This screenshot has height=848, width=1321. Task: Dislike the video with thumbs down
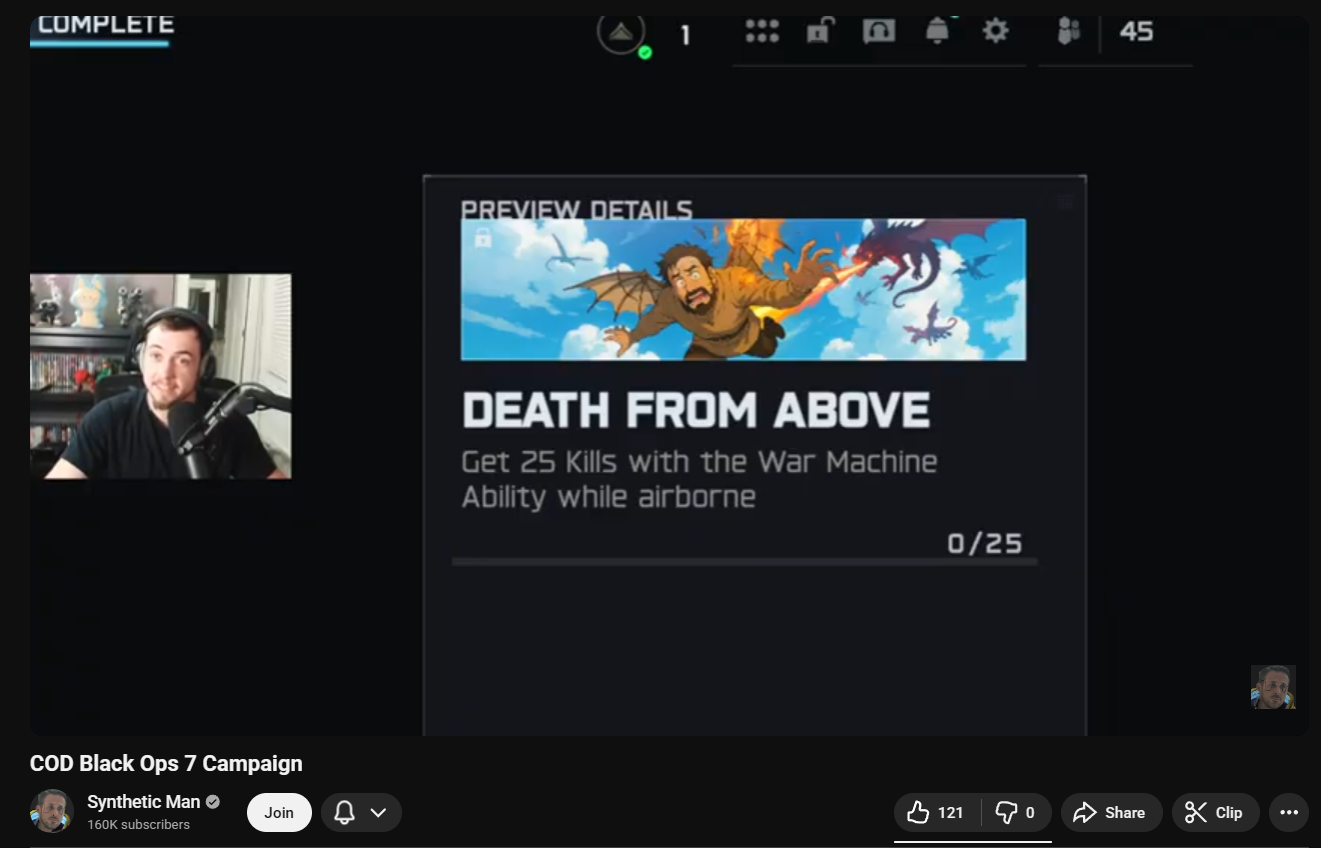point(1016,813)
